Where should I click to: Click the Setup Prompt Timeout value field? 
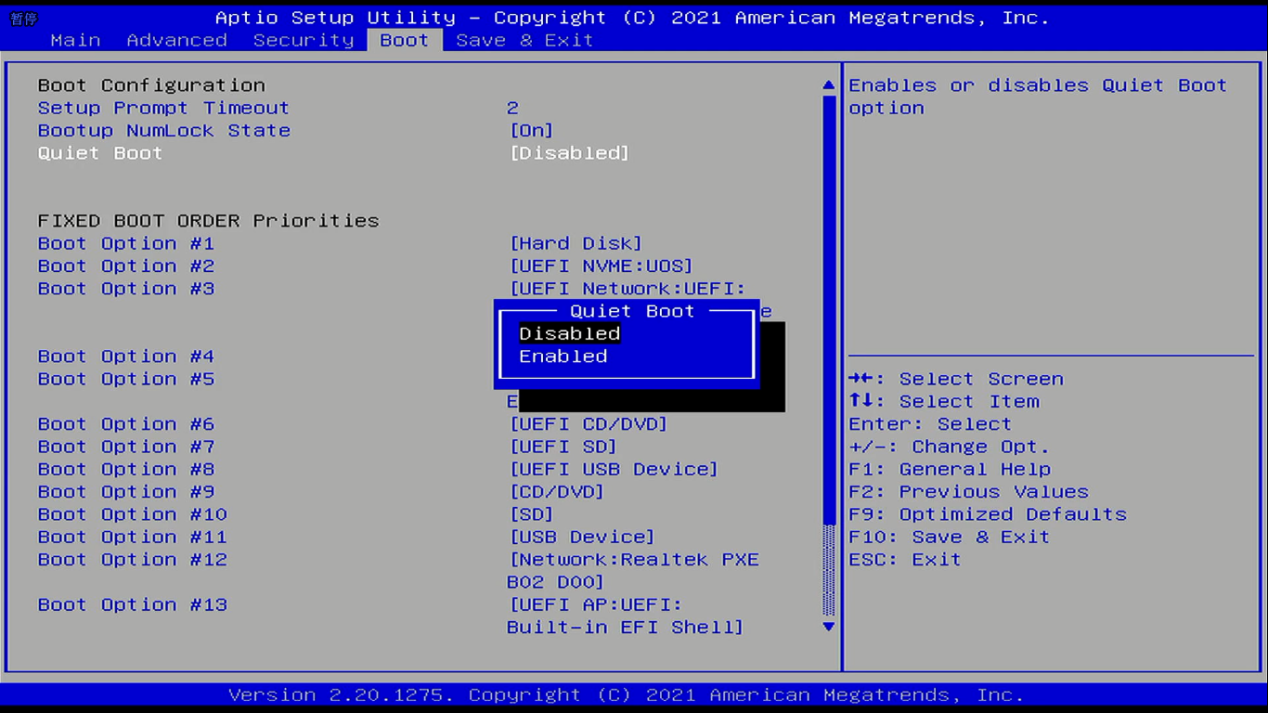click(x=513, y=108)
